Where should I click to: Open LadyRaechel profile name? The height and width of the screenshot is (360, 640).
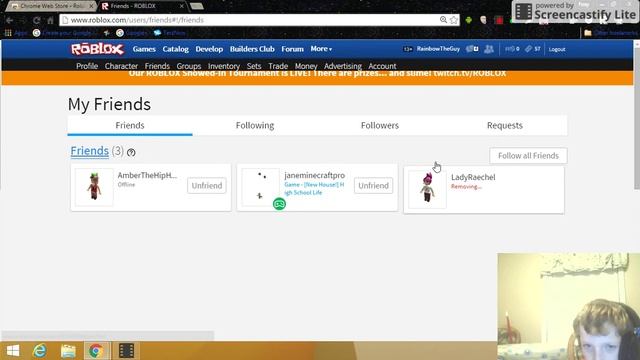pyautogui.click(x=473, y=177)
